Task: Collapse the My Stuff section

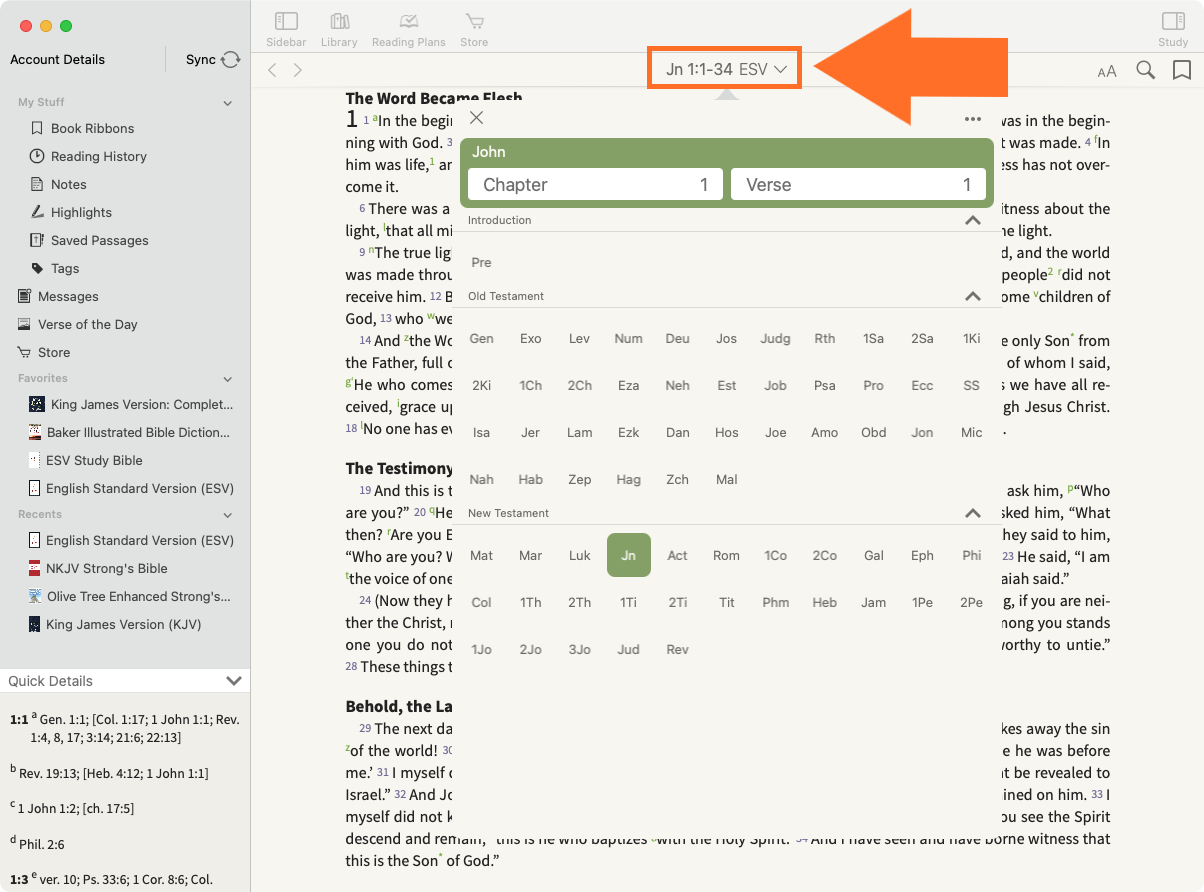Action: (227, 103)
